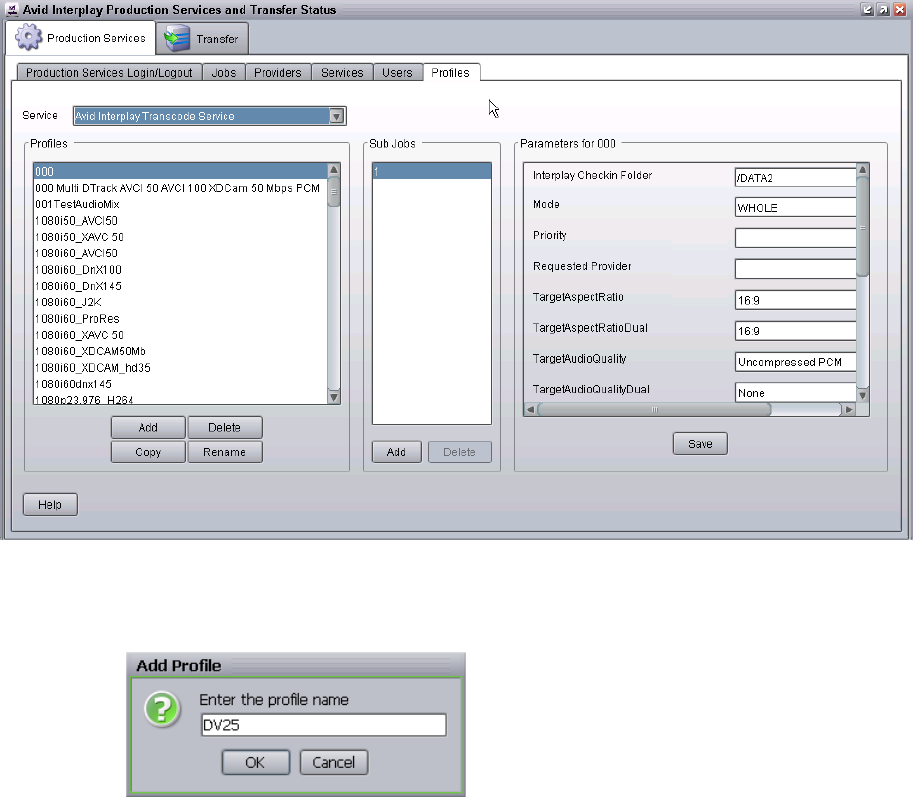The image size is (913, 797).
Task: Open the Production Services gear tab
Action: click(x=81, y=38)
